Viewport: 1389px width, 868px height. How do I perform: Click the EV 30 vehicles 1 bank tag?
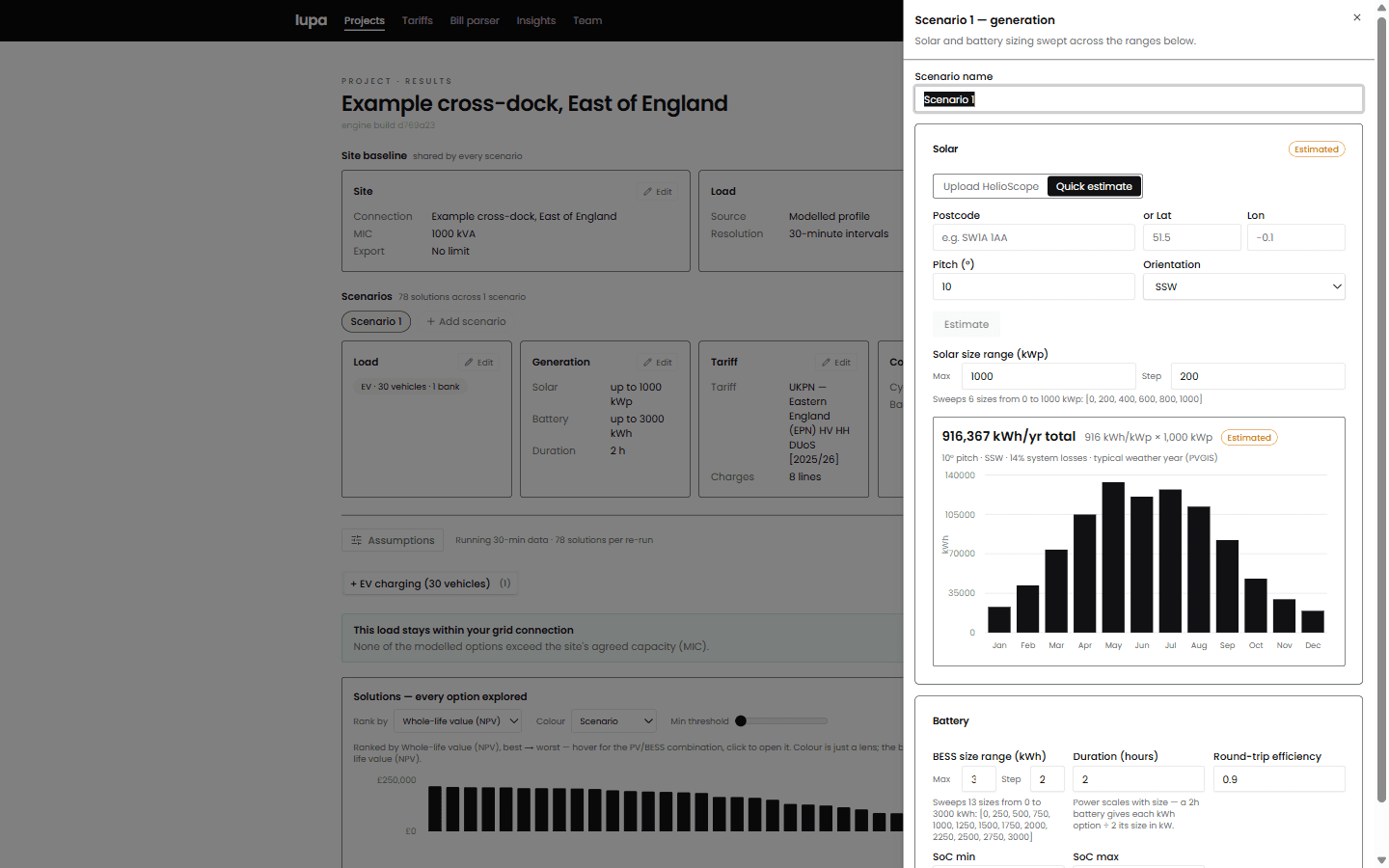[x=410, y=387]
